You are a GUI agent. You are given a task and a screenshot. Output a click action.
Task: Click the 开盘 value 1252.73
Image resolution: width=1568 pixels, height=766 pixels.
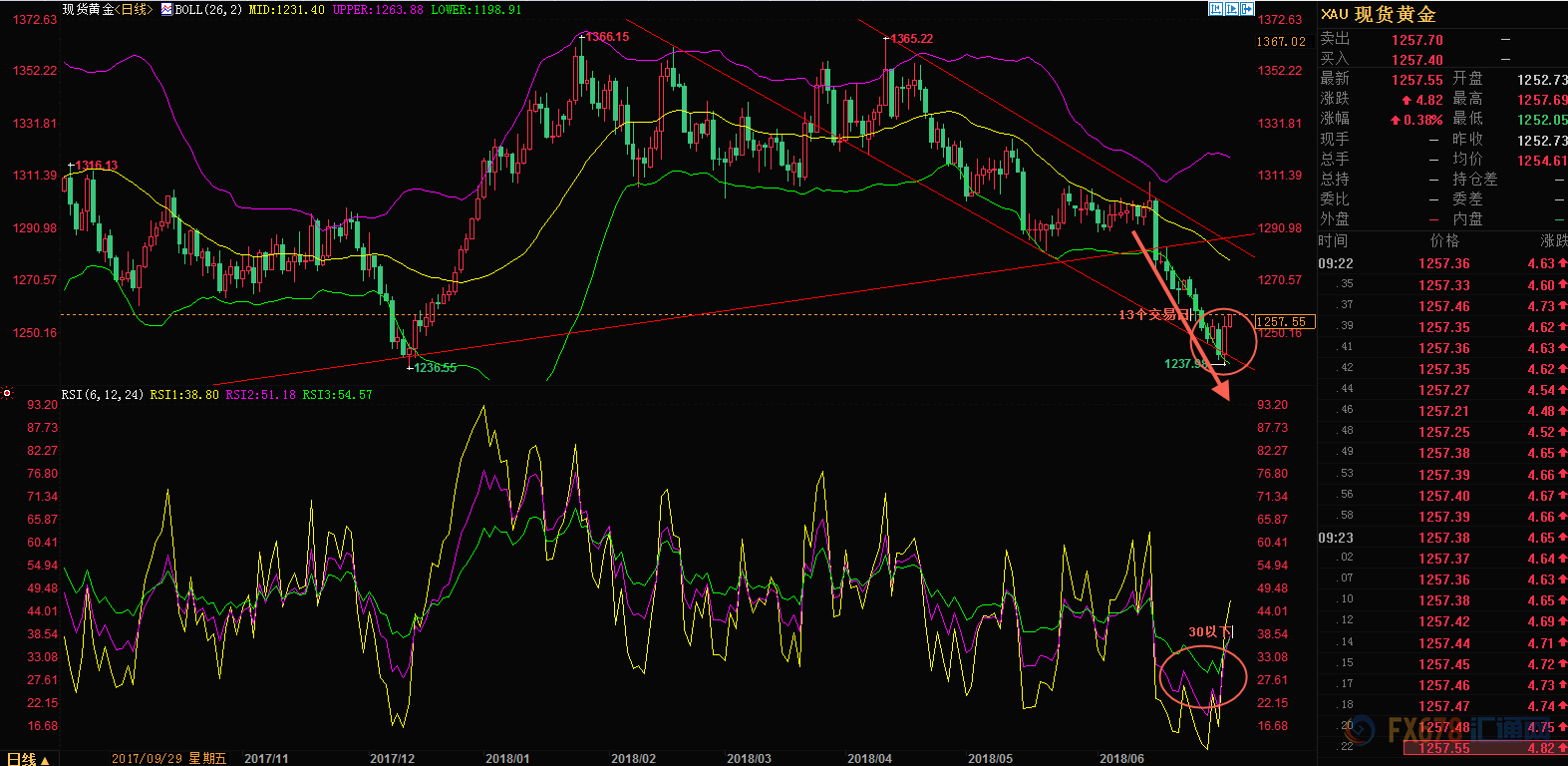coord(1542,80)
